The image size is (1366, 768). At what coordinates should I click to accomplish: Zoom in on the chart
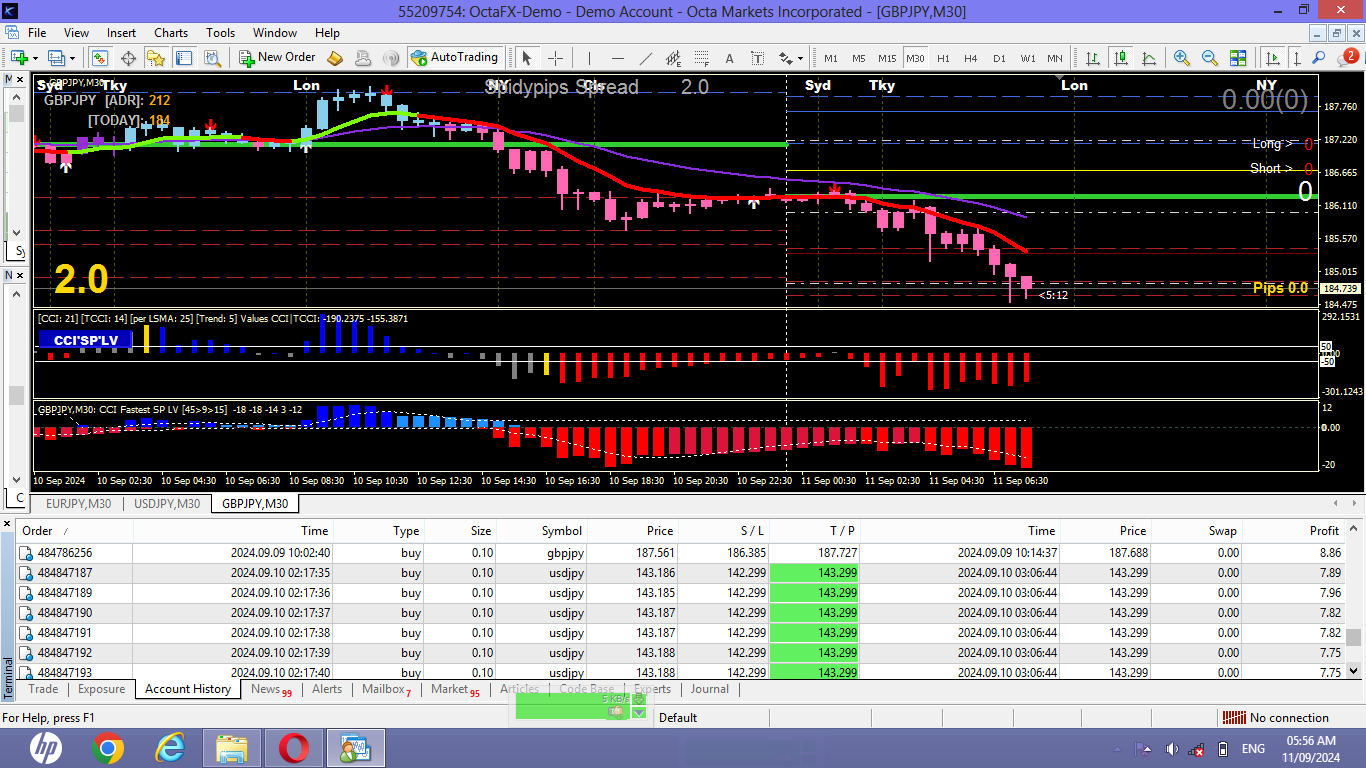(1182, 58)
